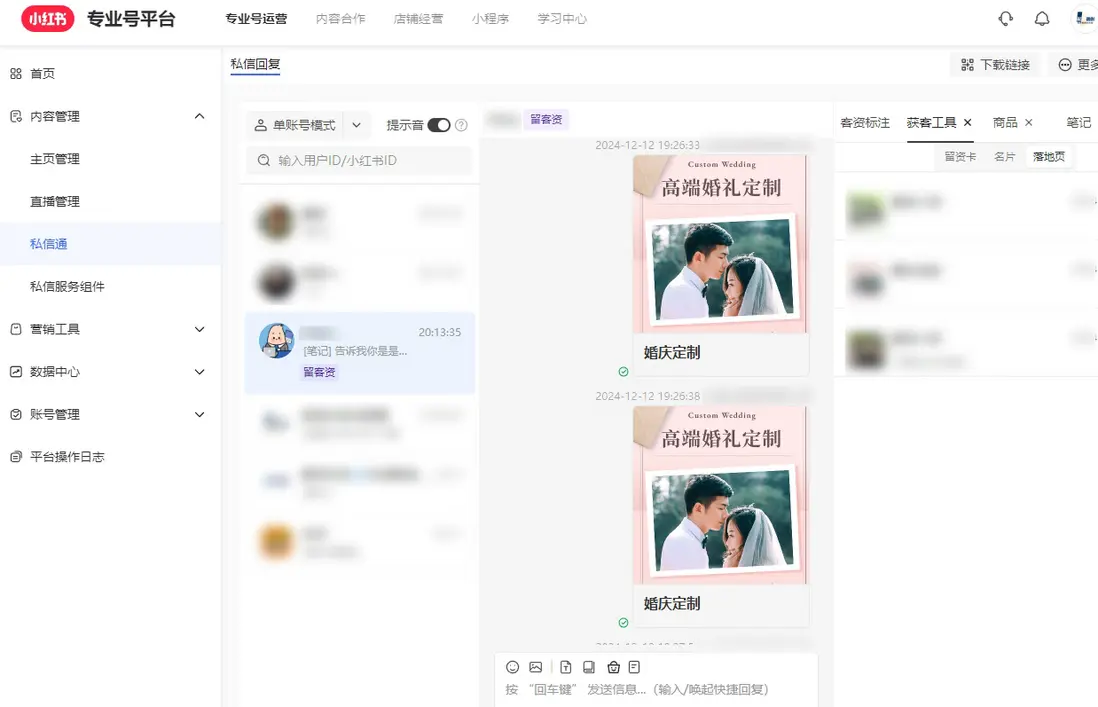Click the 平台操作日志 log icon
Viewport: 1098px width, 707px height.
pos(16,457)
